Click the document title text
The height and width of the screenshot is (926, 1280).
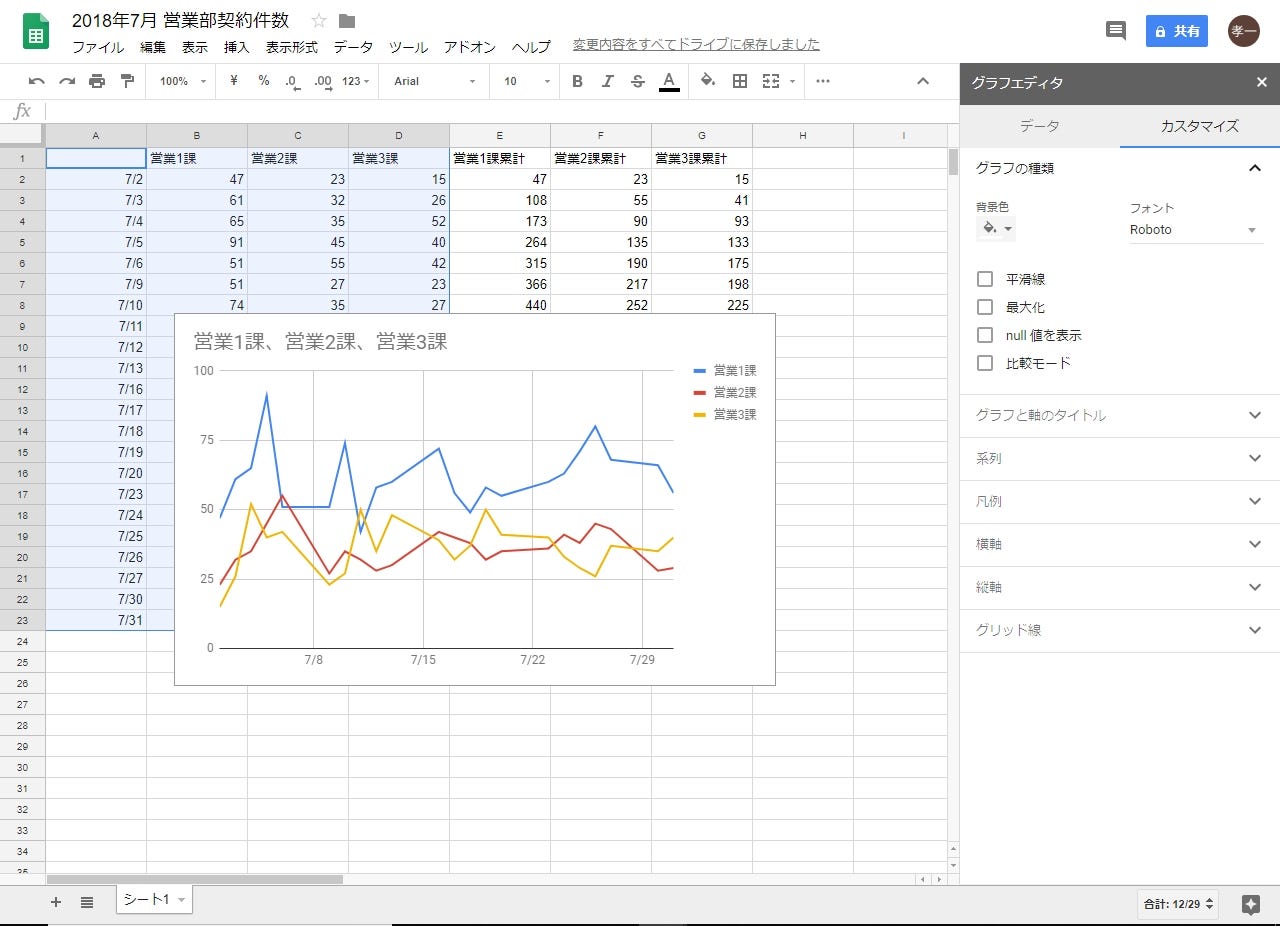180,21
